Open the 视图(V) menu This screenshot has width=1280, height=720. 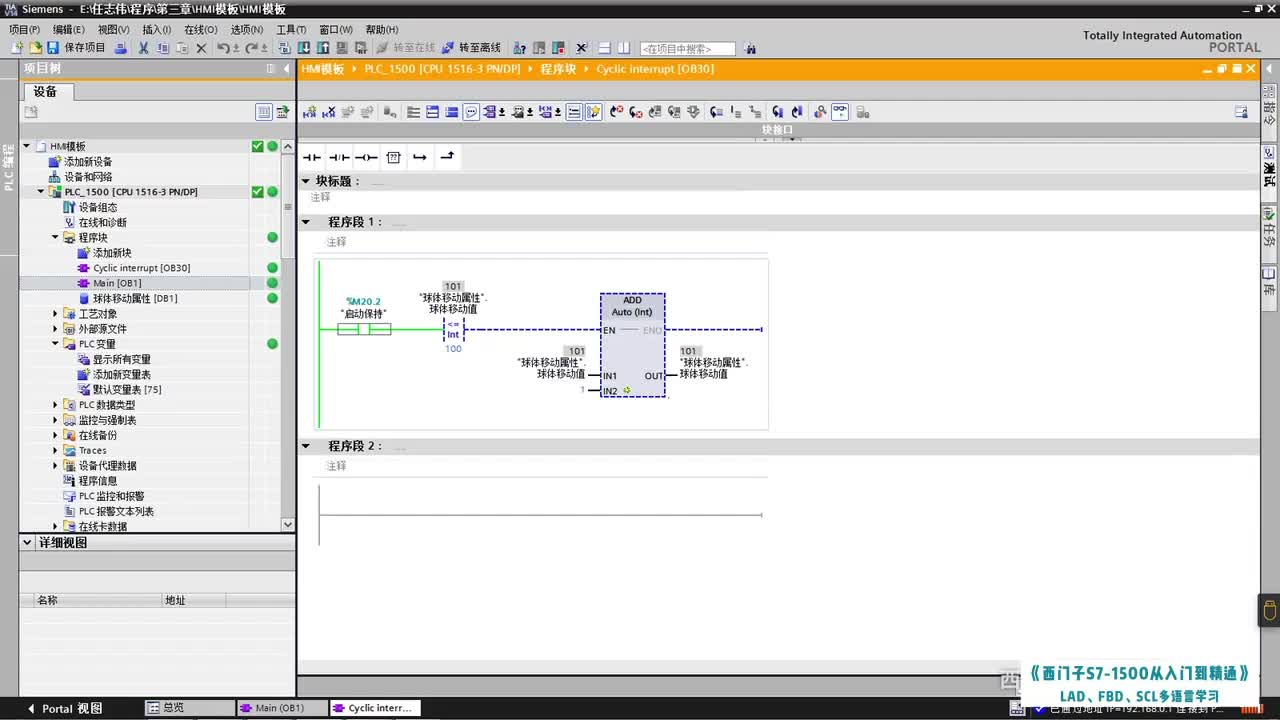pyautogui.click(x=114, y=30)
